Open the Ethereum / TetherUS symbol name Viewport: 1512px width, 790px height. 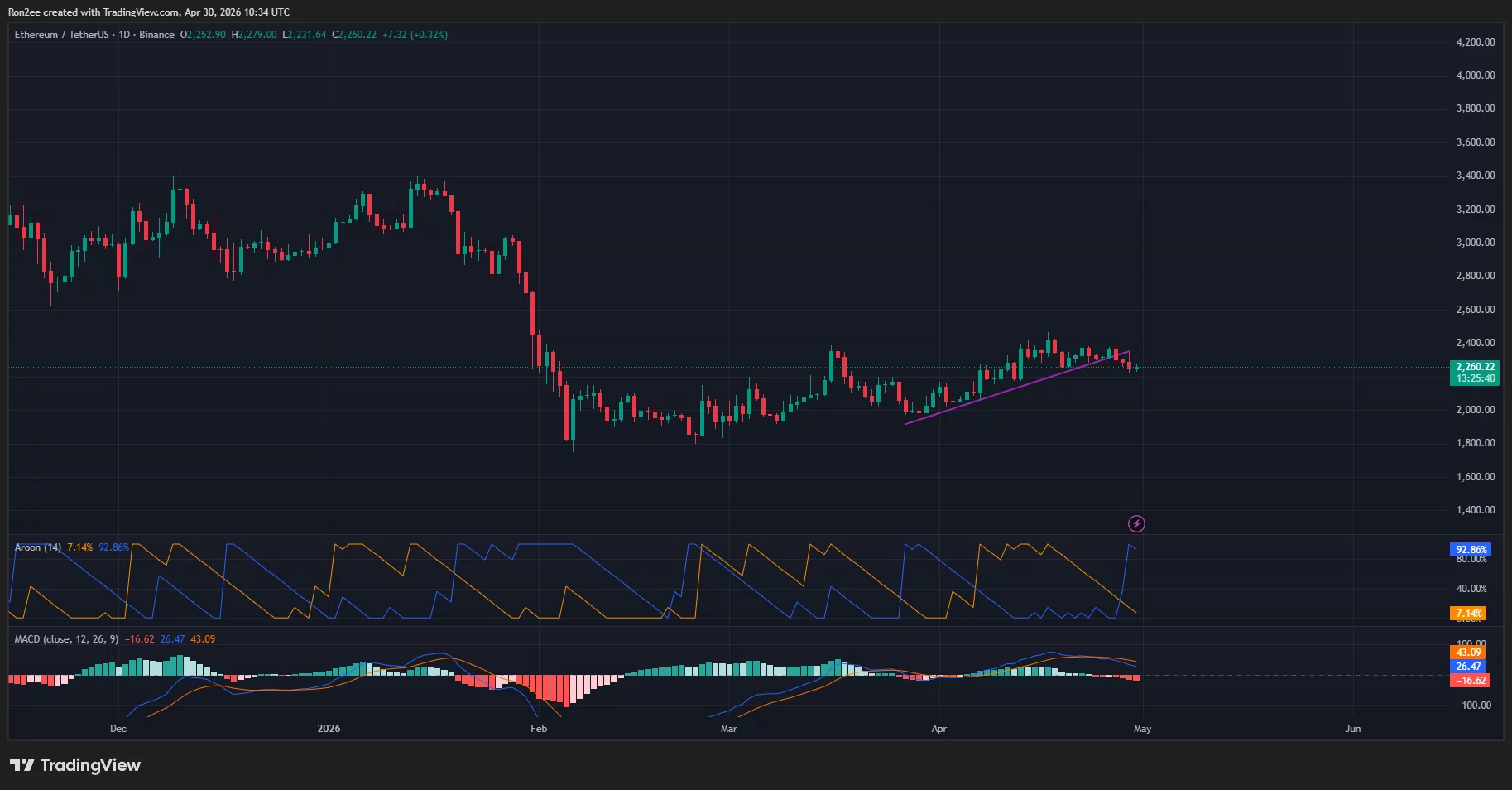[x=64, y=35]
